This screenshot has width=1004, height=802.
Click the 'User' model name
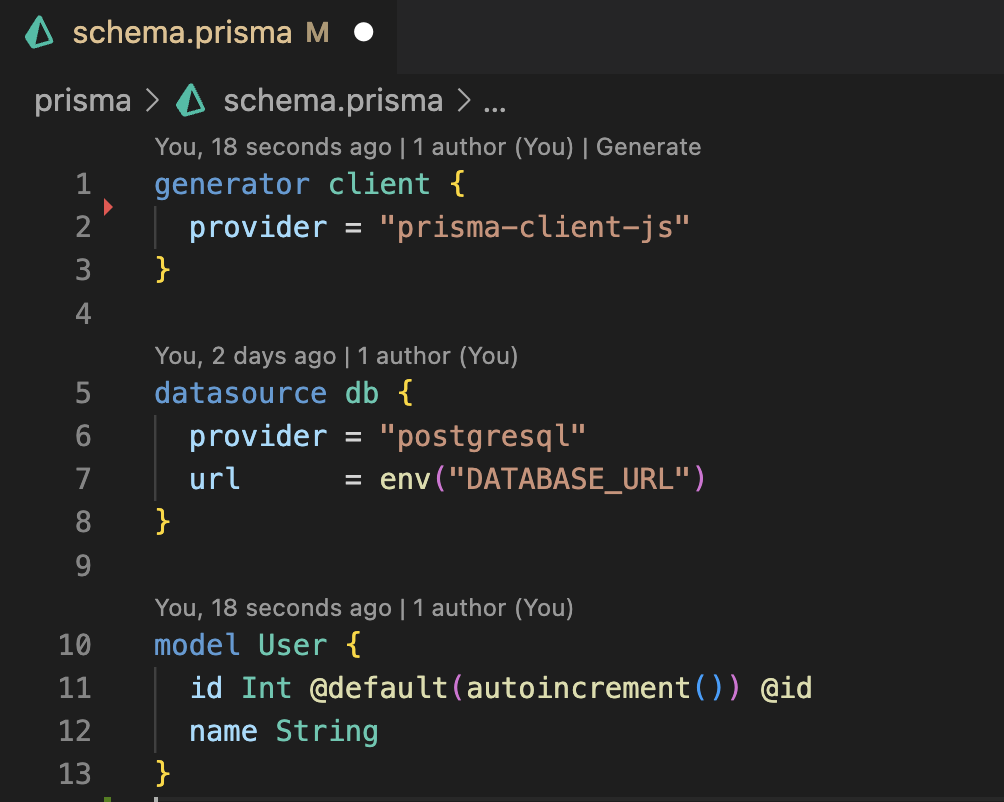coord(293,645)
